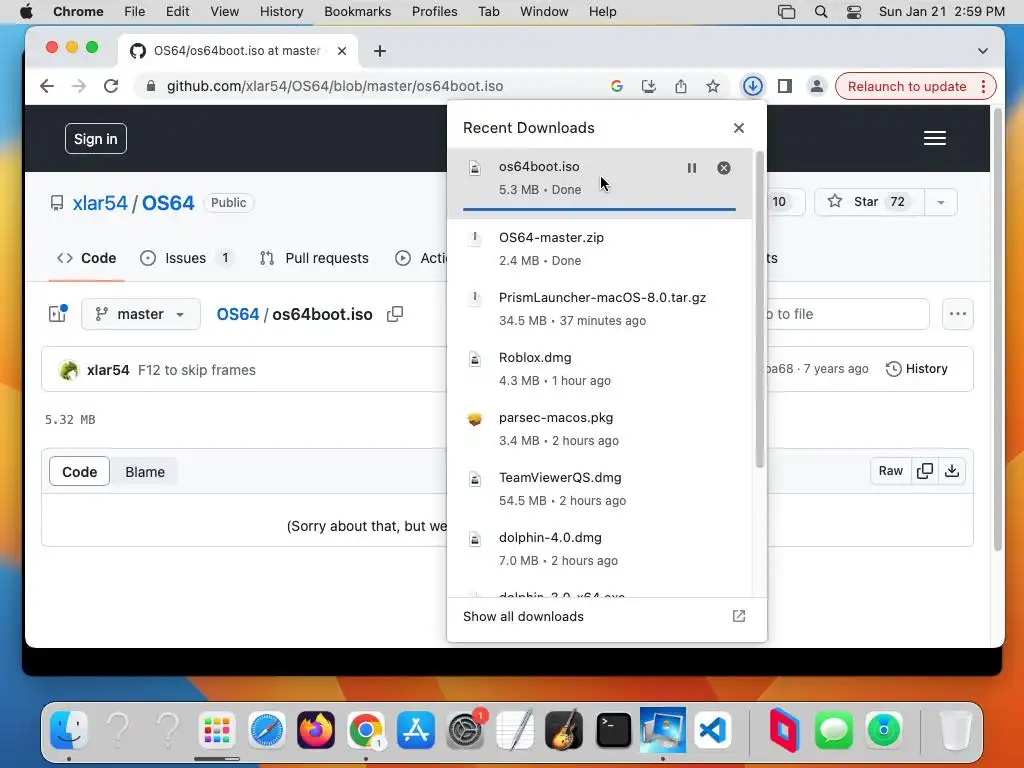Expand the Star lists dropdown arrow
The width and height of the screenshot is (1024, 768).
coord(941,202)
